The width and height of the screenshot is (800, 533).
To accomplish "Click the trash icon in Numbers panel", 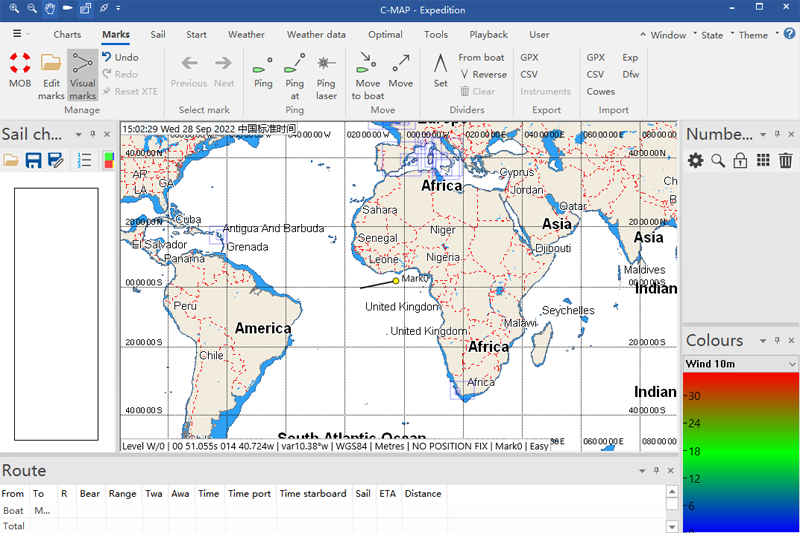I will coord(786,160).
